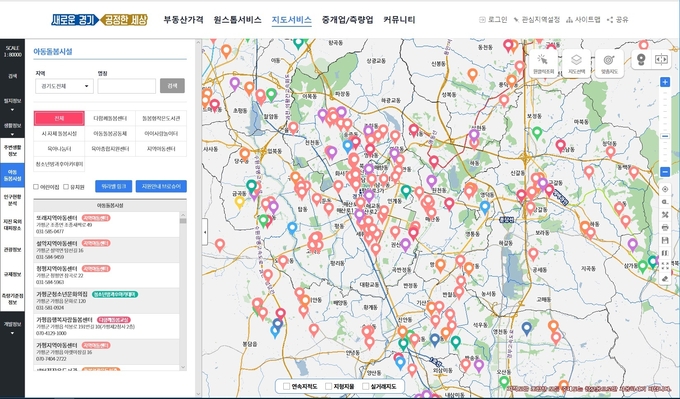Click the current location target icon
The height and width of the screenshot is (399, 680).
(665, 189)
